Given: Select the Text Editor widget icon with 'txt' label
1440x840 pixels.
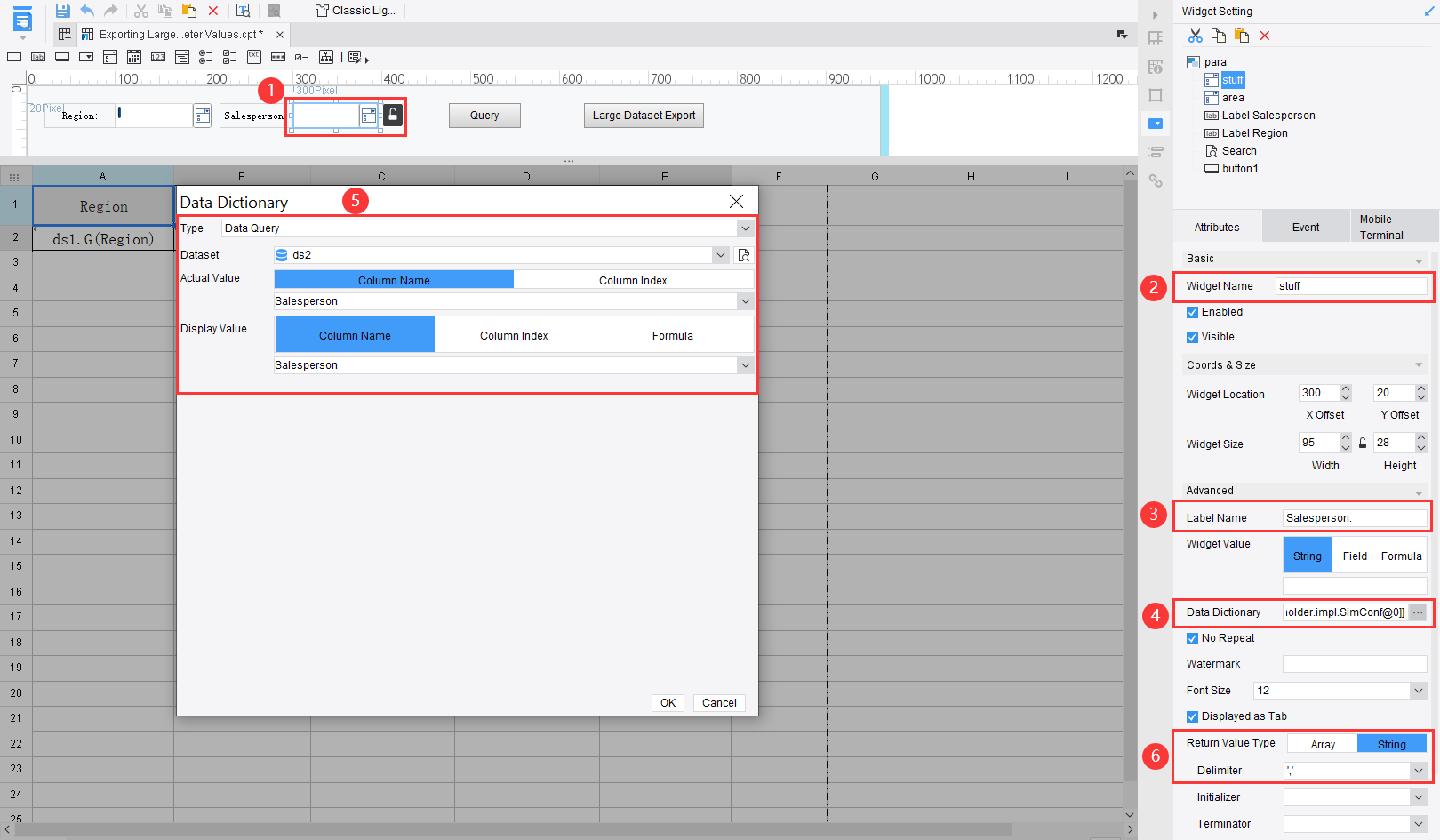Looking at the screenshot, I should pos(254,56).
